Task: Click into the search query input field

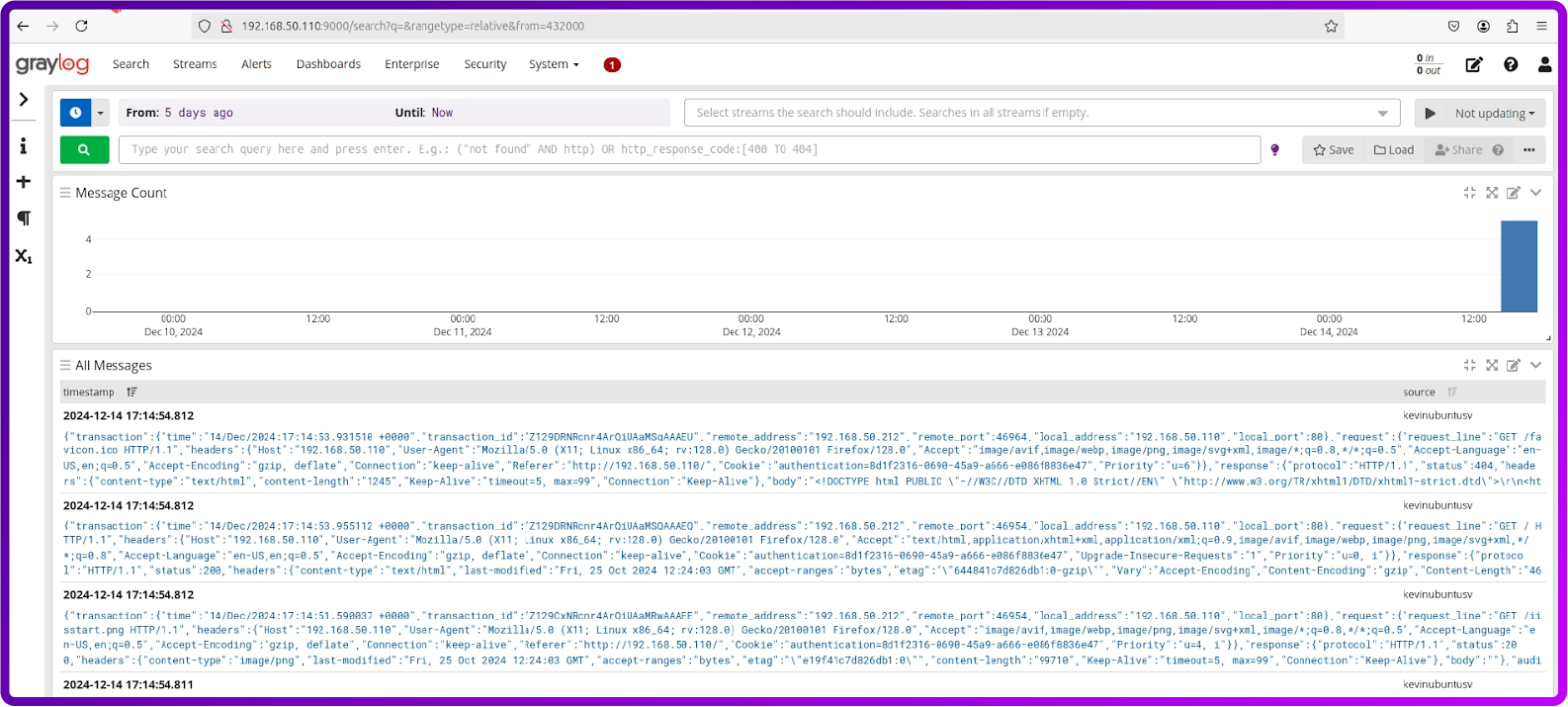Action: (689, 150)
